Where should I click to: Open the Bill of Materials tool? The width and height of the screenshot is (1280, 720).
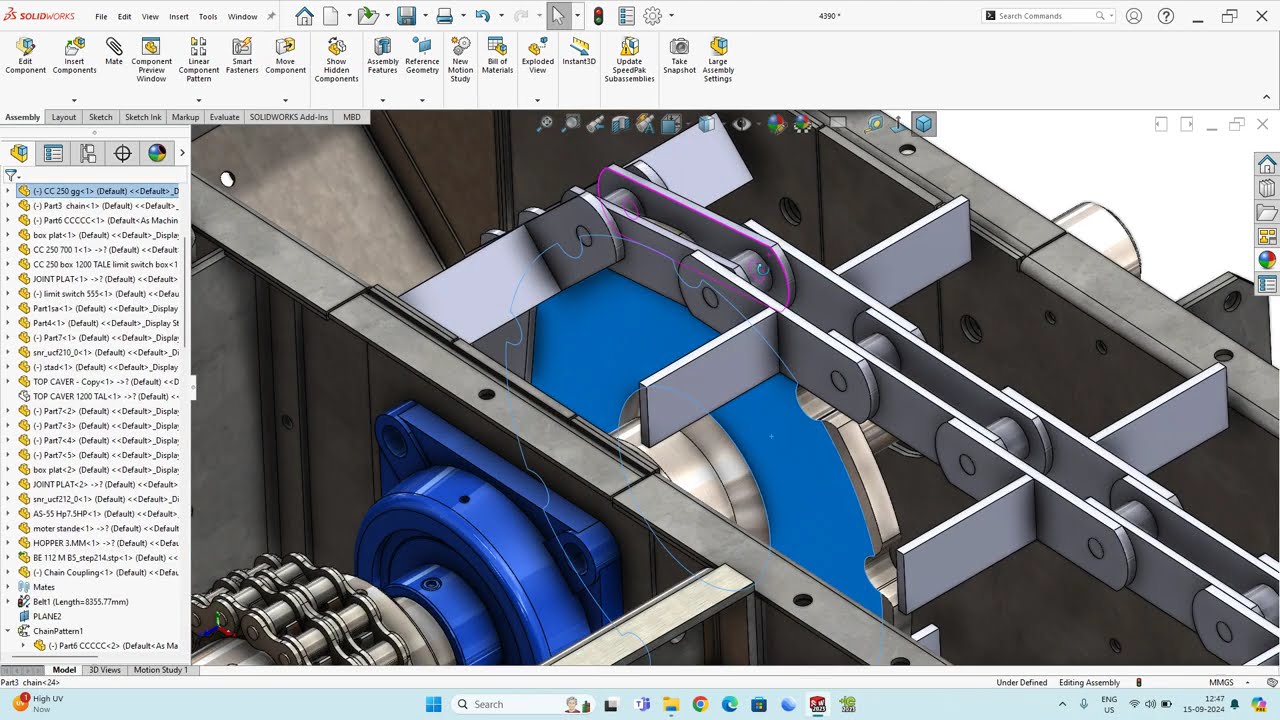497,55
